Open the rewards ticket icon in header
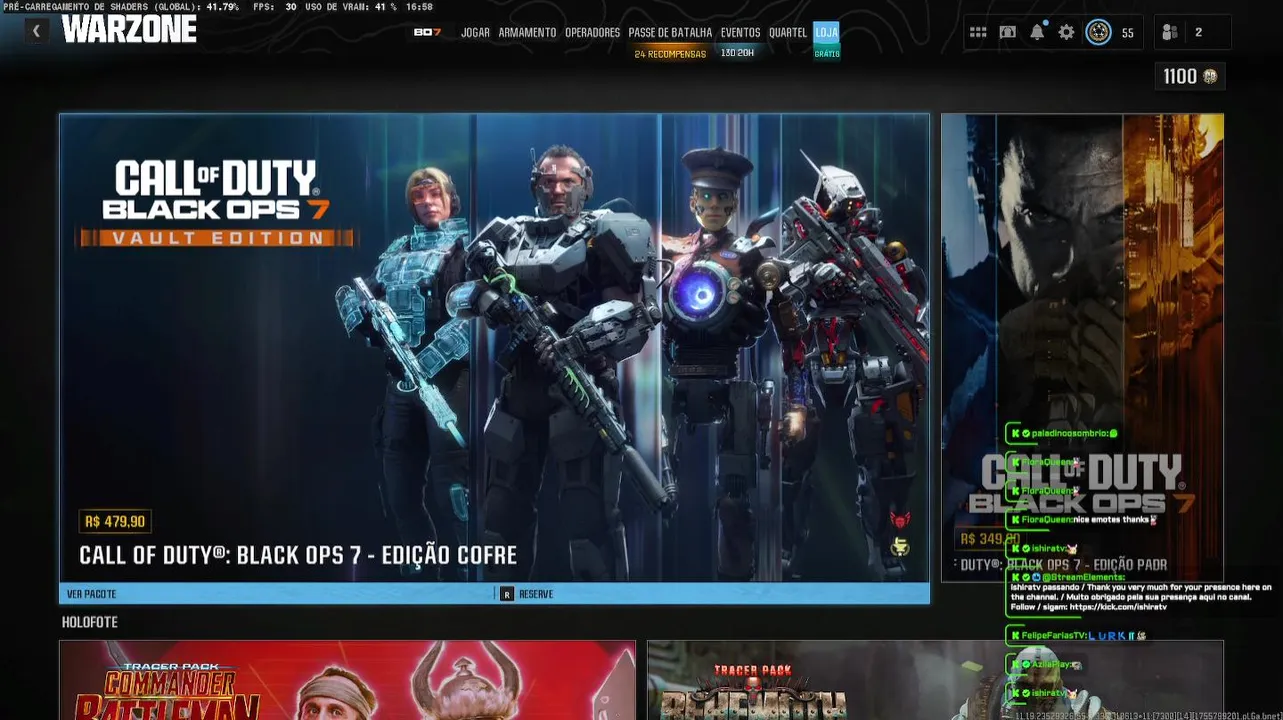The image size is (1283, 720). [x=1008, y=32]
